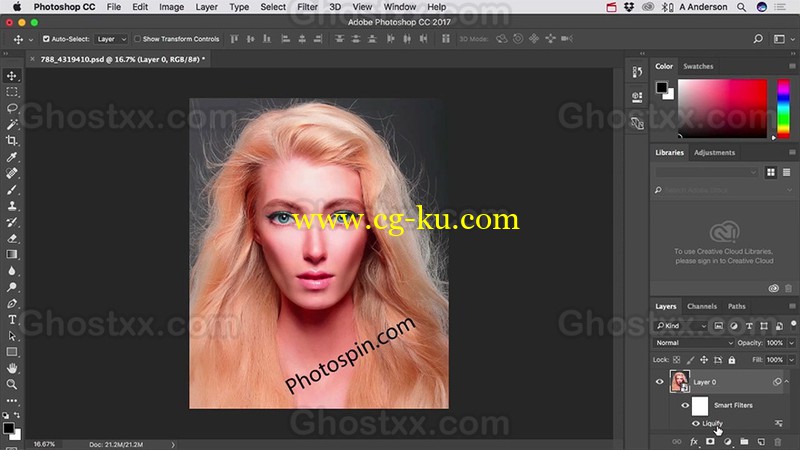This screenshot has width=800, height=450.
Task: Create a new layer
Action: [x=761, y=442]
